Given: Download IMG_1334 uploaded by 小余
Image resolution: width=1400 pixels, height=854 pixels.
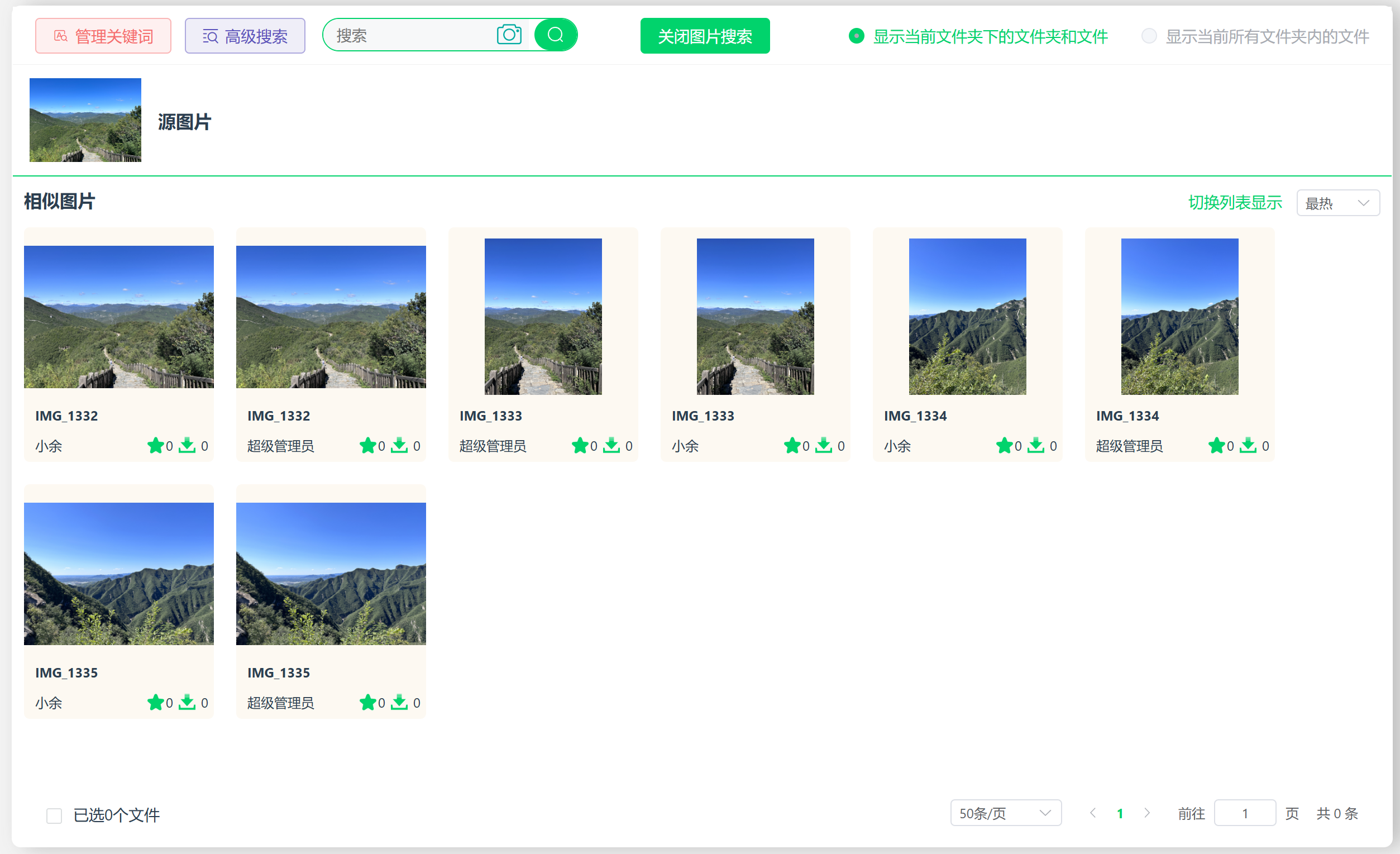Looking at the screenshot, I should tap(1036, 446).
